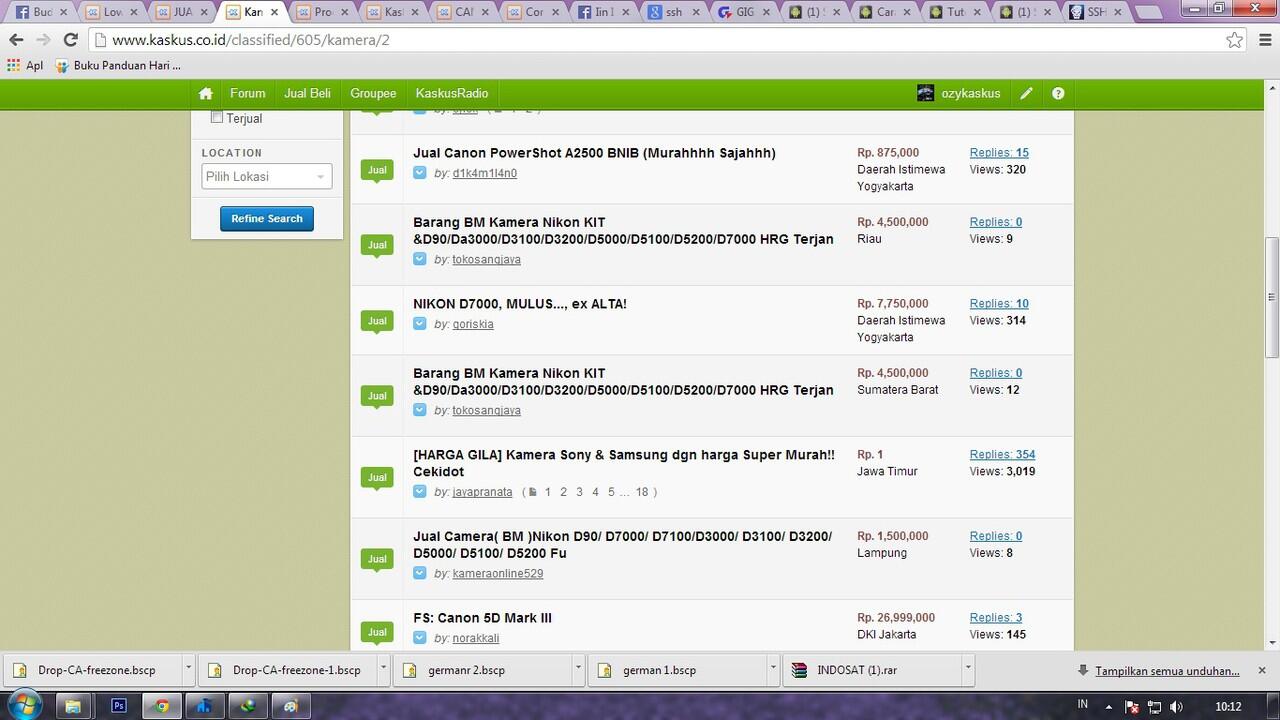This screenshot has width=1280, height=720.
Task: Open Windows Start menu
Action: (x=24, y=705)
